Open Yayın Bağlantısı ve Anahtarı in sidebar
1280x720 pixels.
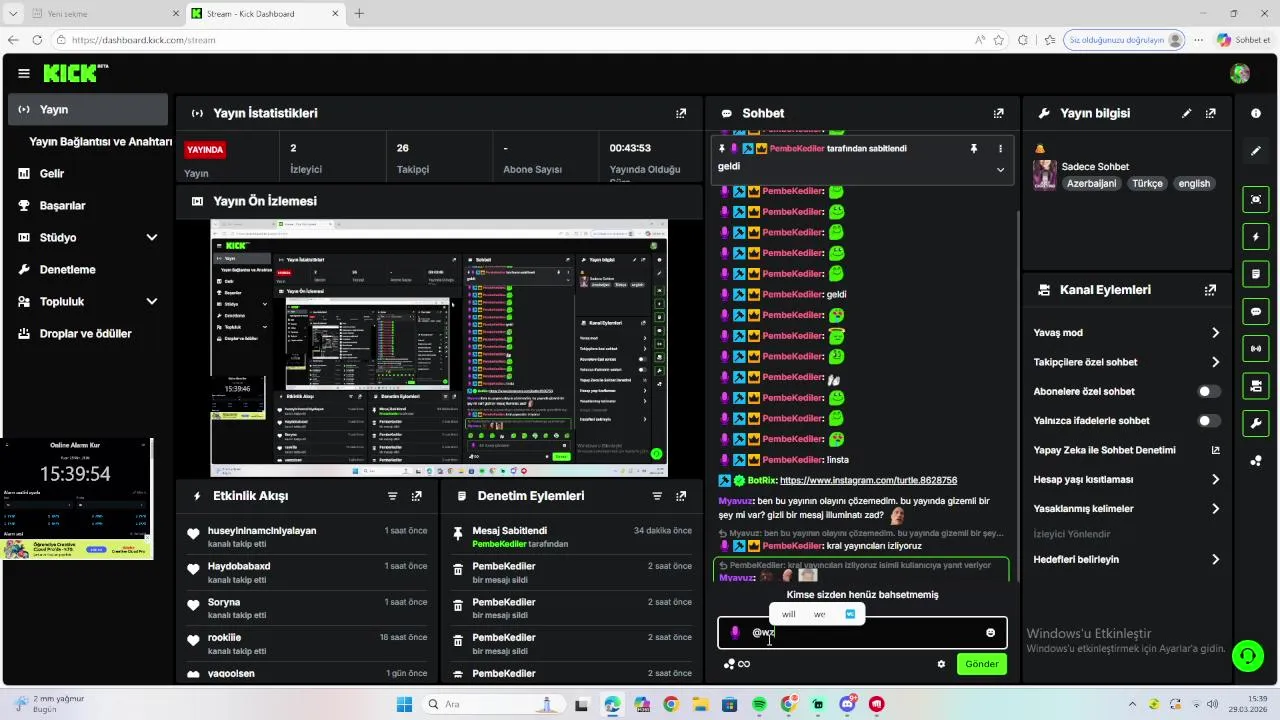coord(100,141)
